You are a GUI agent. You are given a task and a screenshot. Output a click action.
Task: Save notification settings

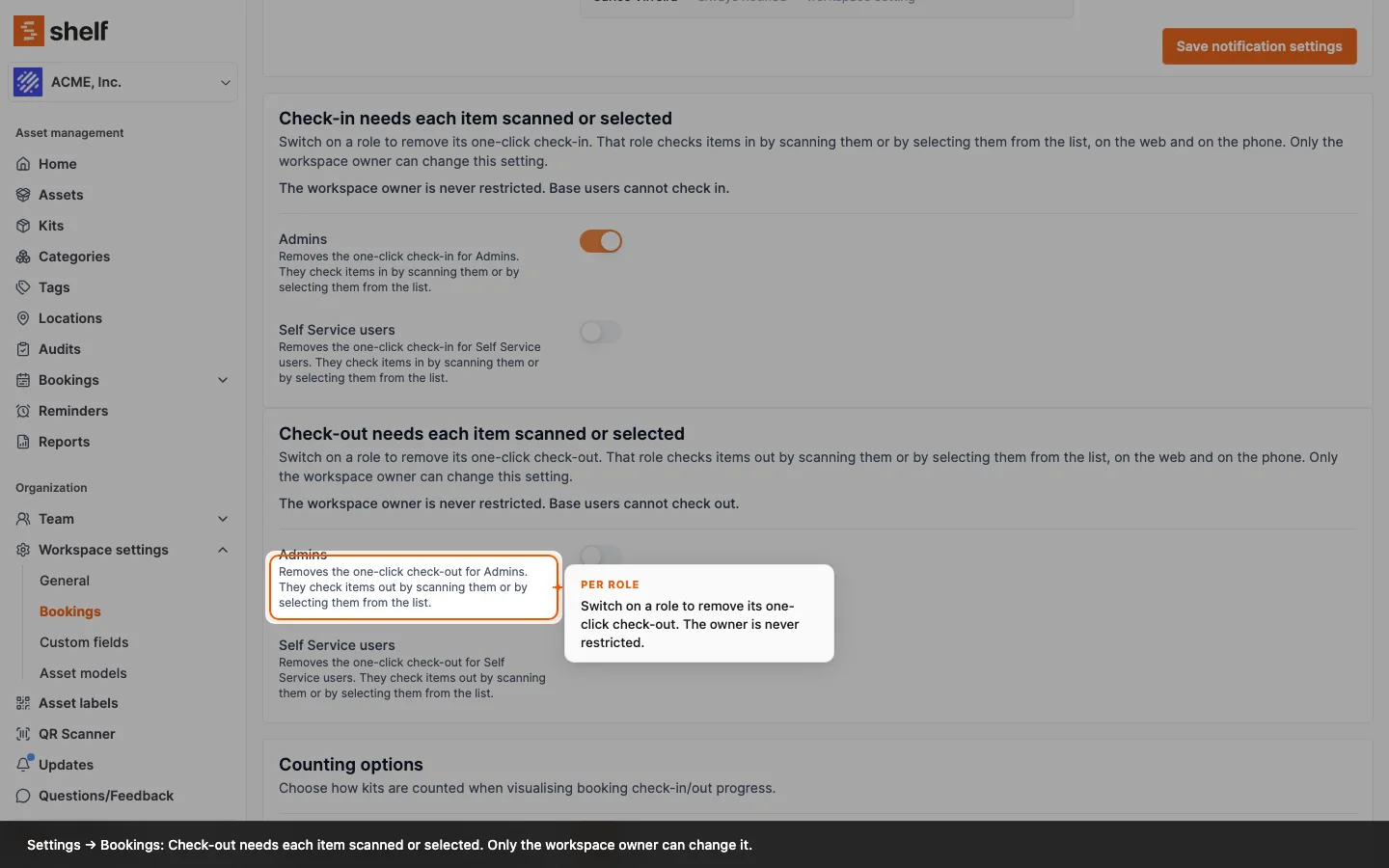(x=1260, y=46)
